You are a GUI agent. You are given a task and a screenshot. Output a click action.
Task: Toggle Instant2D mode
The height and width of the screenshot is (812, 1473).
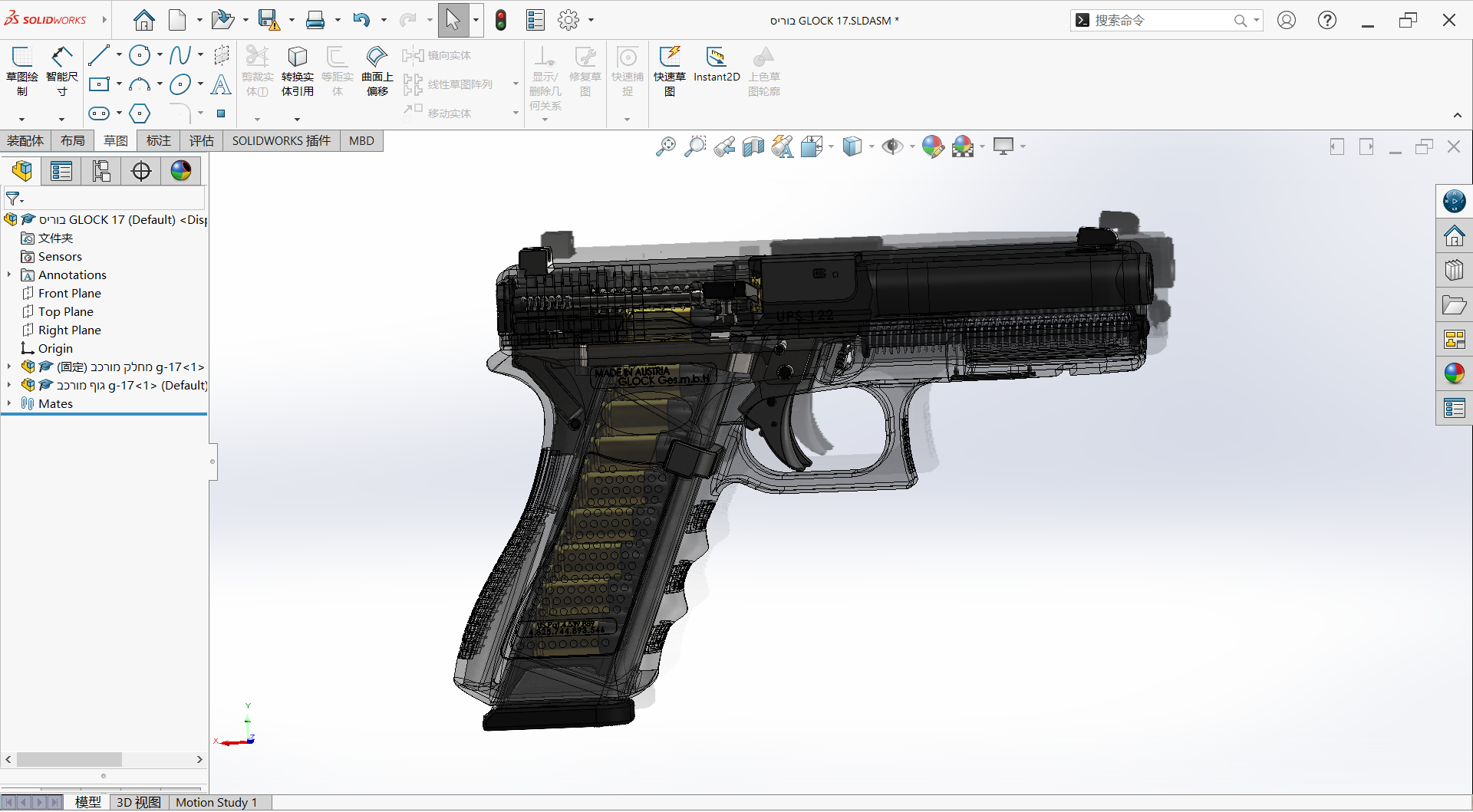pos(717,64)
